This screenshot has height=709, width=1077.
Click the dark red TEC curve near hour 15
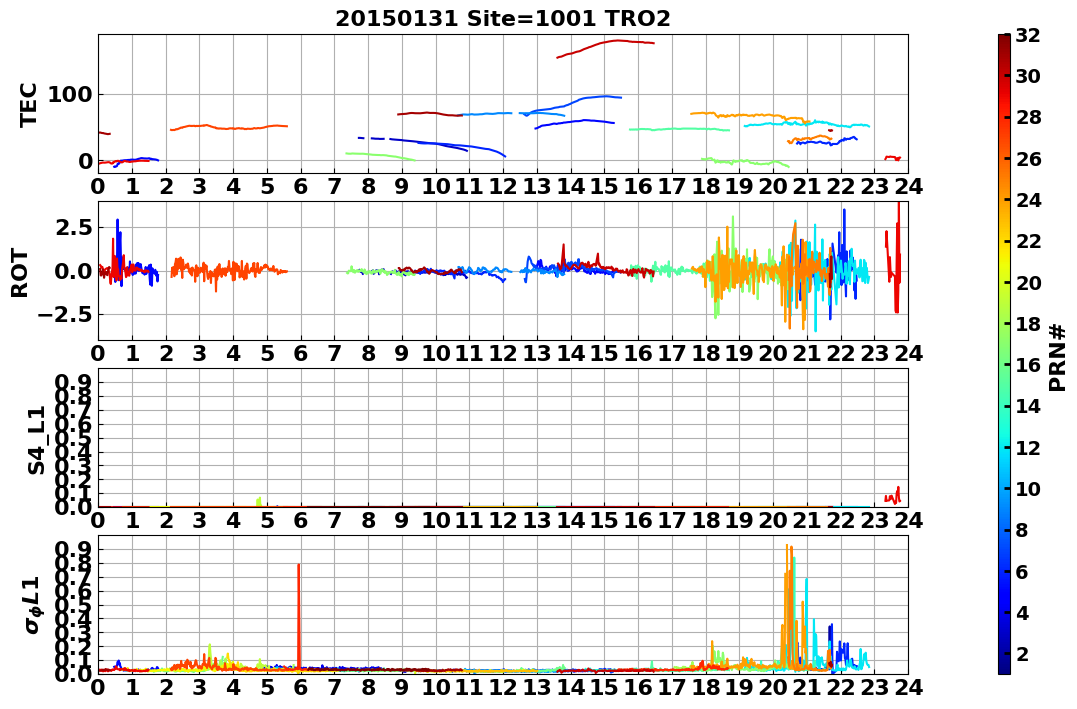(605, 48)
